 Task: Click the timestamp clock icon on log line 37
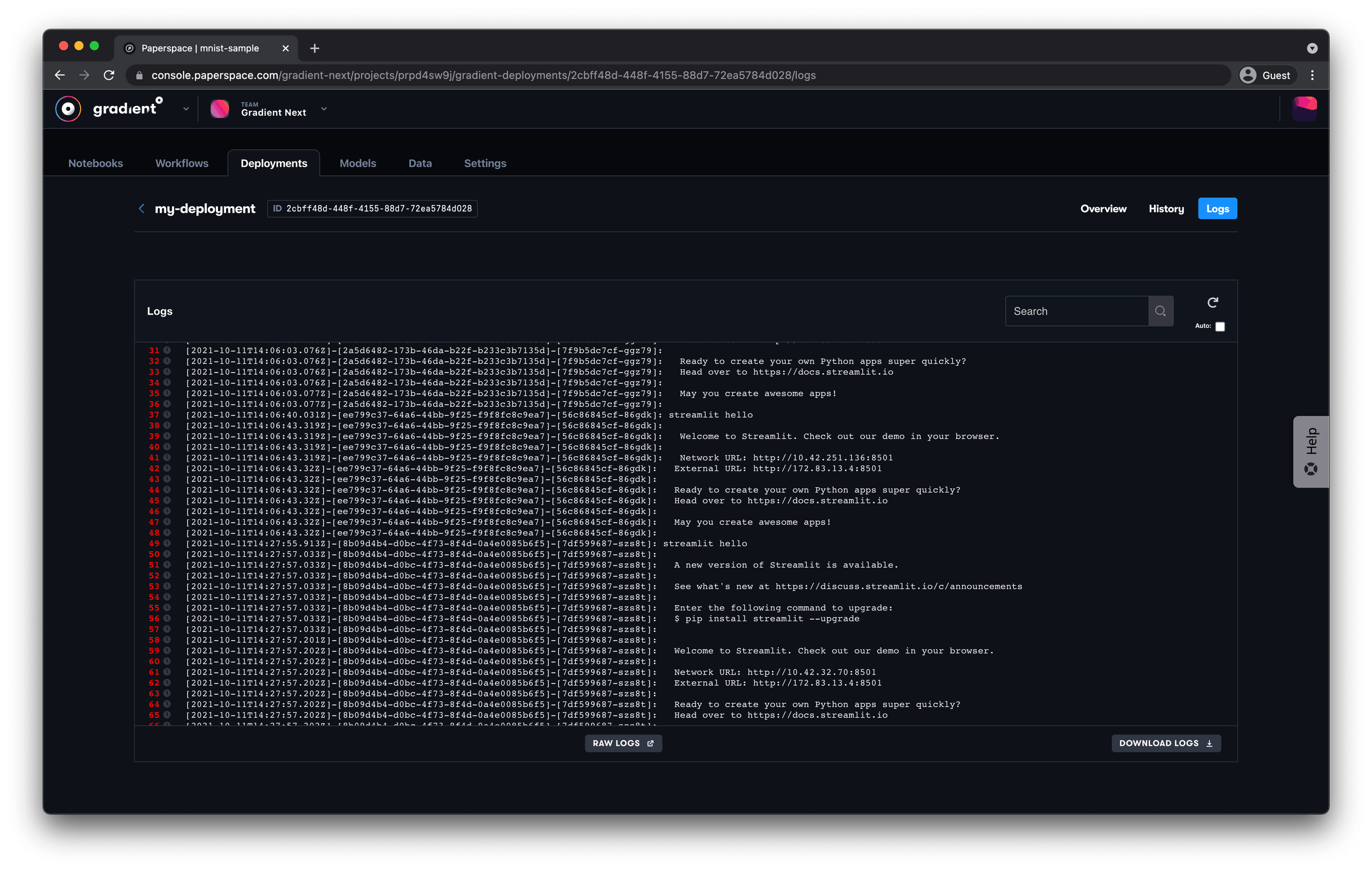166,414
